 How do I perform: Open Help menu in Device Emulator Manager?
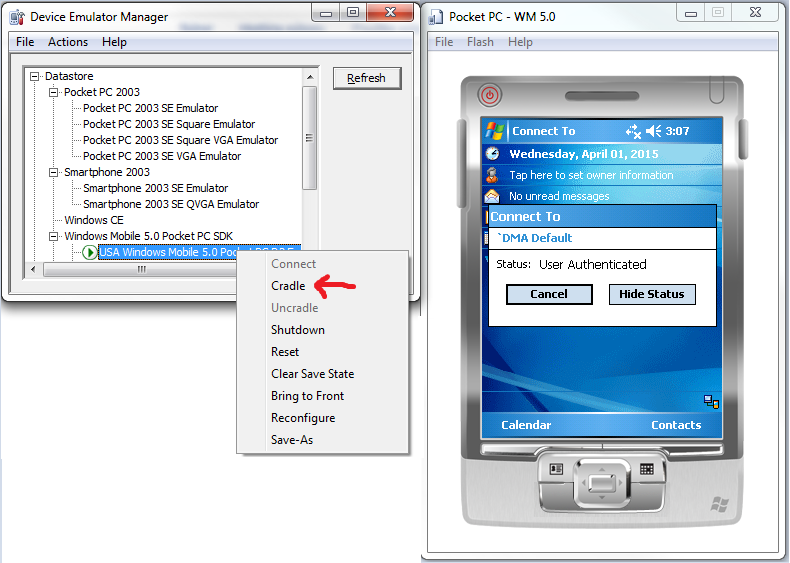114,42
